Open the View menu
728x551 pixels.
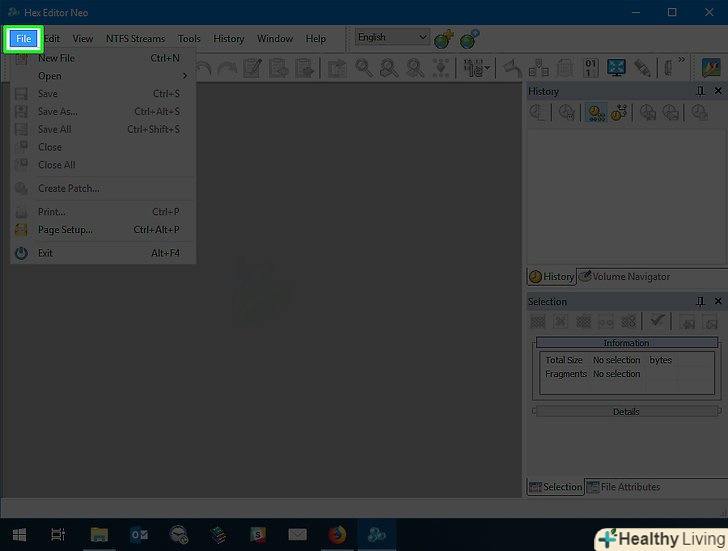tap(83, 39)
